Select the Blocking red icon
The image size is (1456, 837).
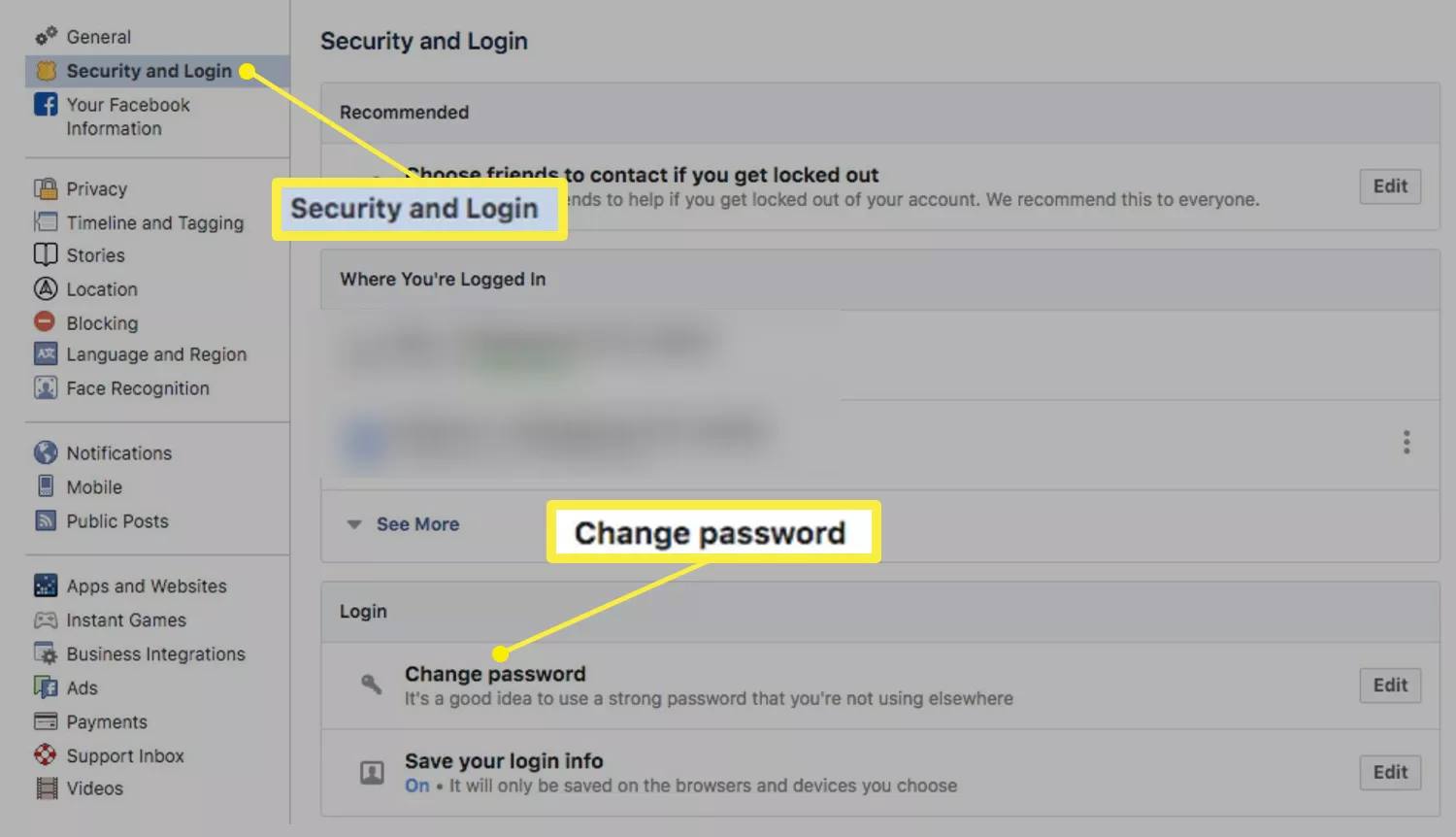click(45, 322)
